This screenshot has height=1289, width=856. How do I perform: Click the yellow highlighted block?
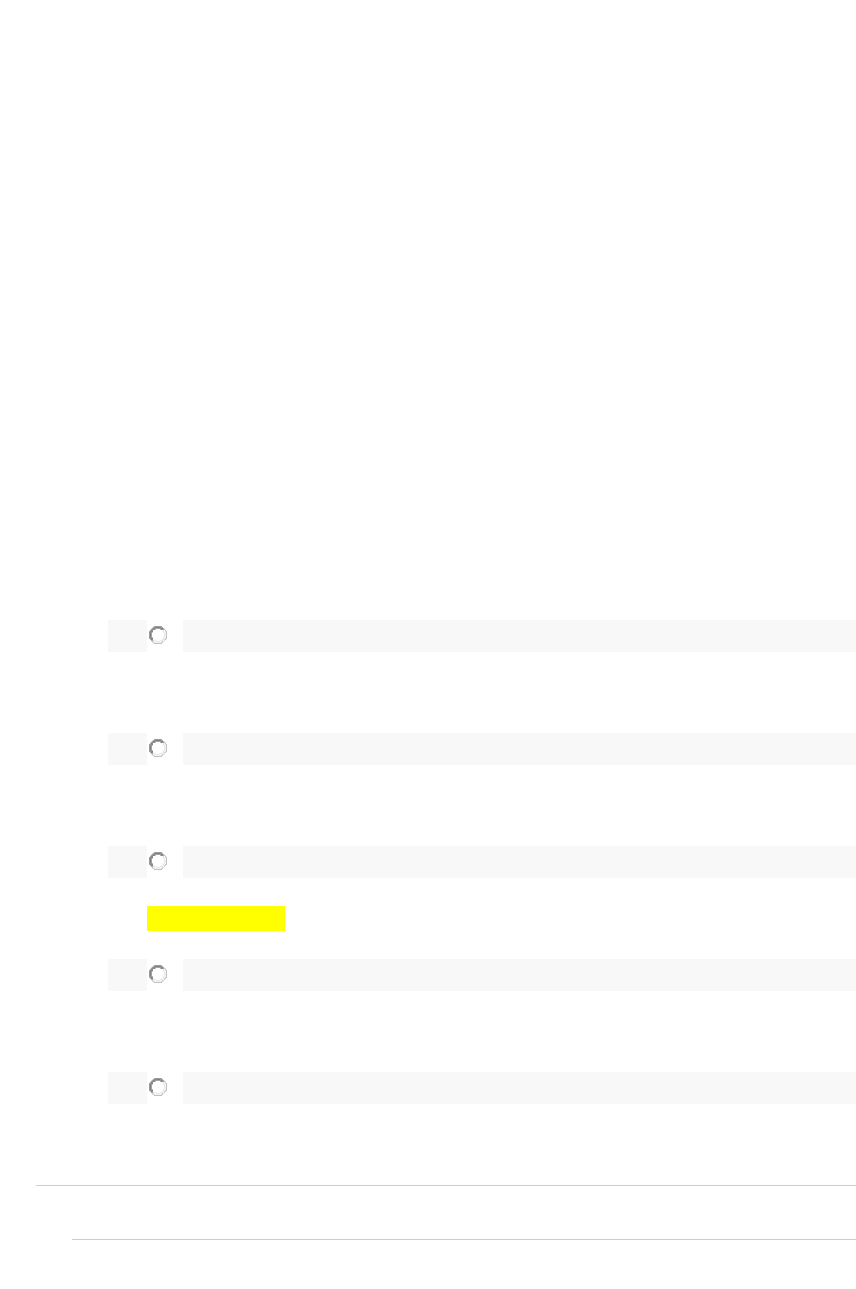point(216,918)
